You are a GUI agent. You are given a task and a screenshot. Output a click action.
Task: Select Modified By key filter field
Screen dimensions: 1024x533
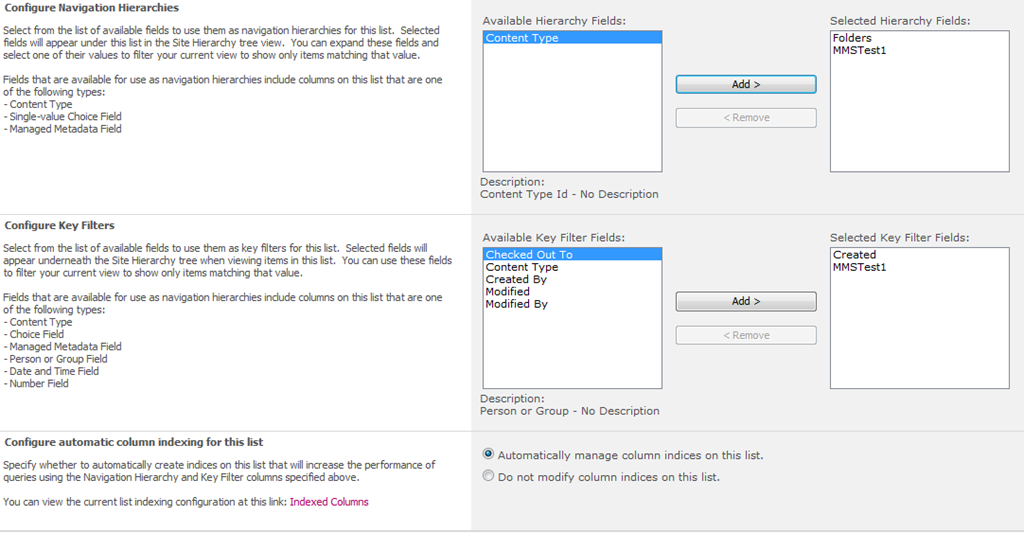click(x=516, y=304)
